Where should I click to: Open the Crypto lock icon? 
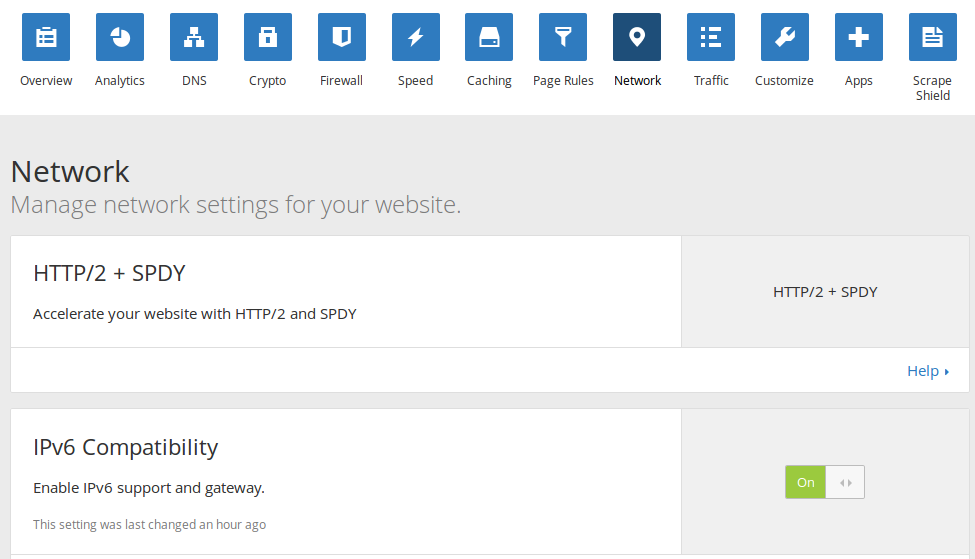pos(268,38)
